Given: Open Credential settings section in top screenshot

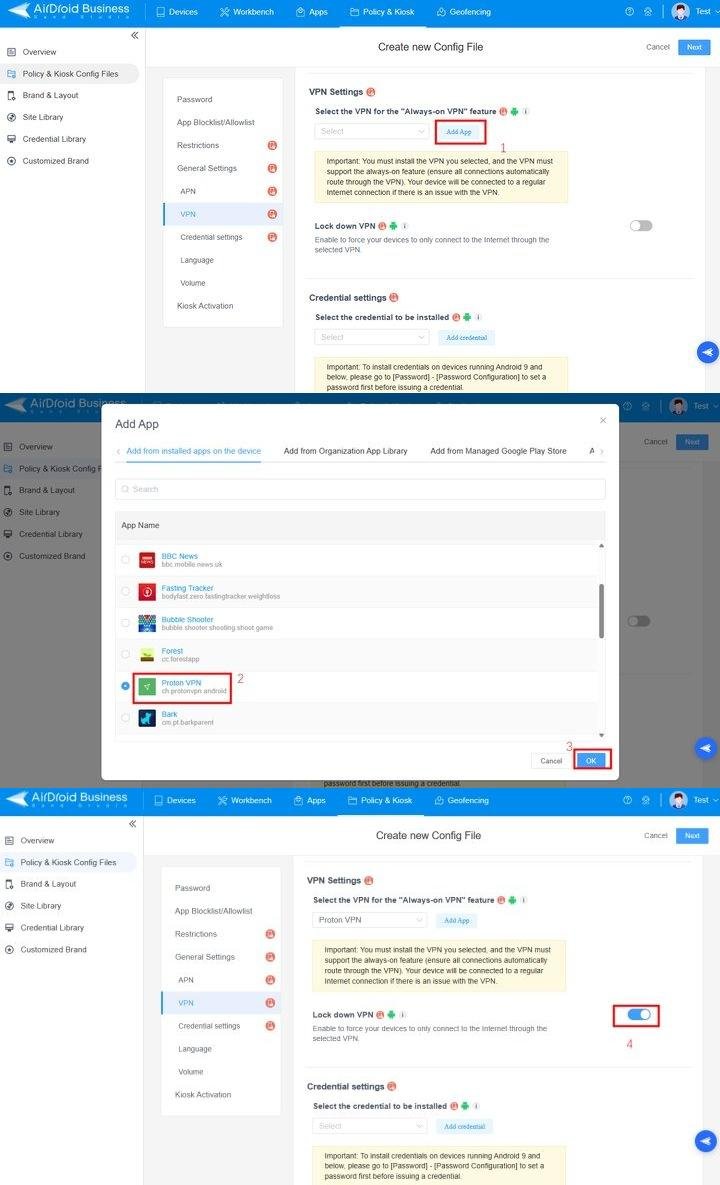Looking at the screenshot, I should pyautogui.click(x=212, y=237).
